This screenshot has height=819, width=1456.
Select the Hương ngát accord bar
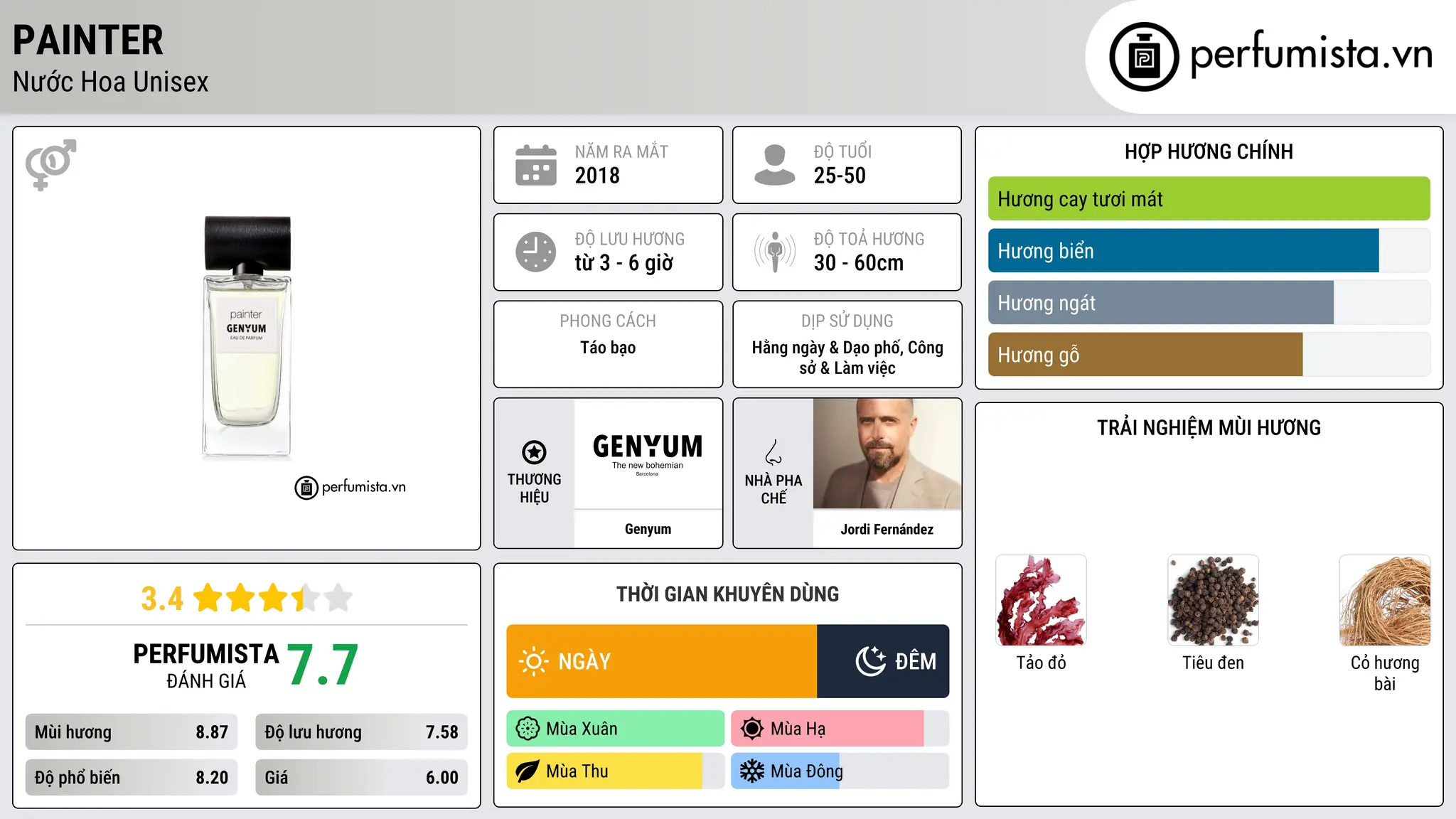point(1209,303)
